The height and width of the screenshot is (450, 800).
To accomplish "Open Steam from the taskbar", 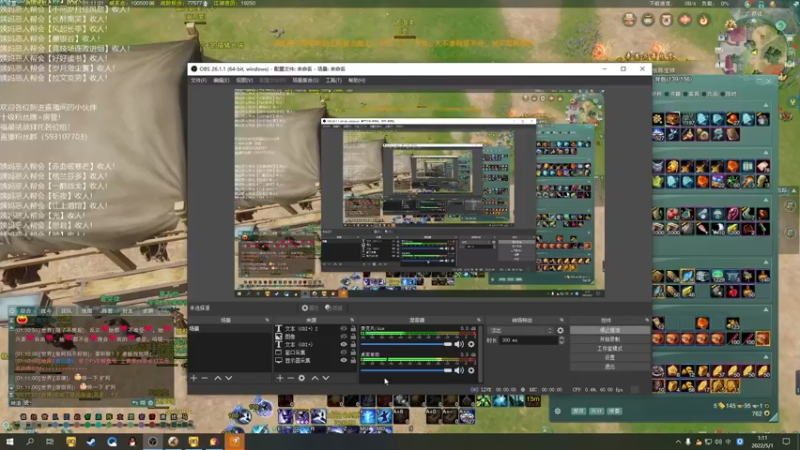I will (x=91, y=441).
